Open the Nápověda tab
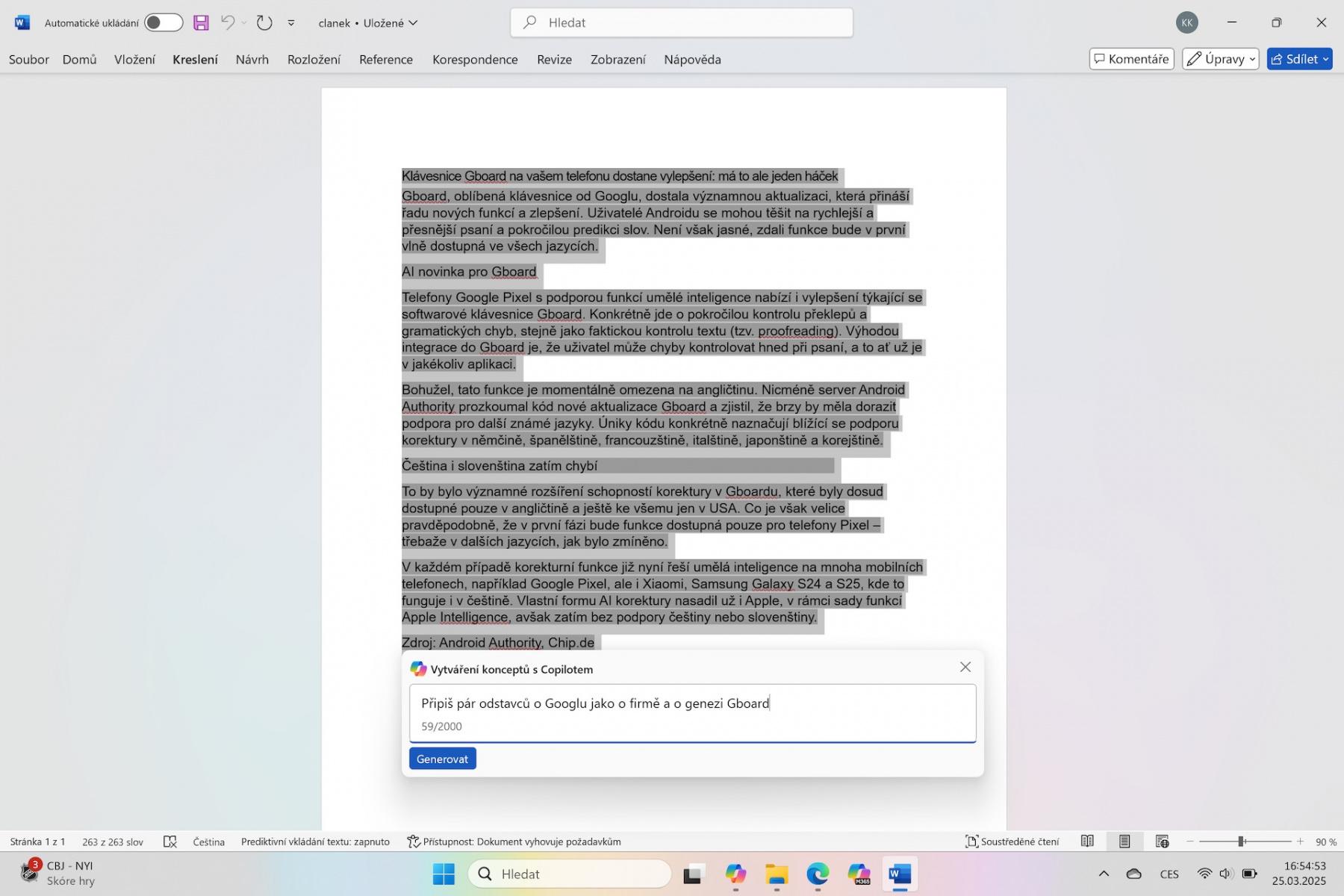The width and height of the screenshot is (1344, 896). click(692, 60)
